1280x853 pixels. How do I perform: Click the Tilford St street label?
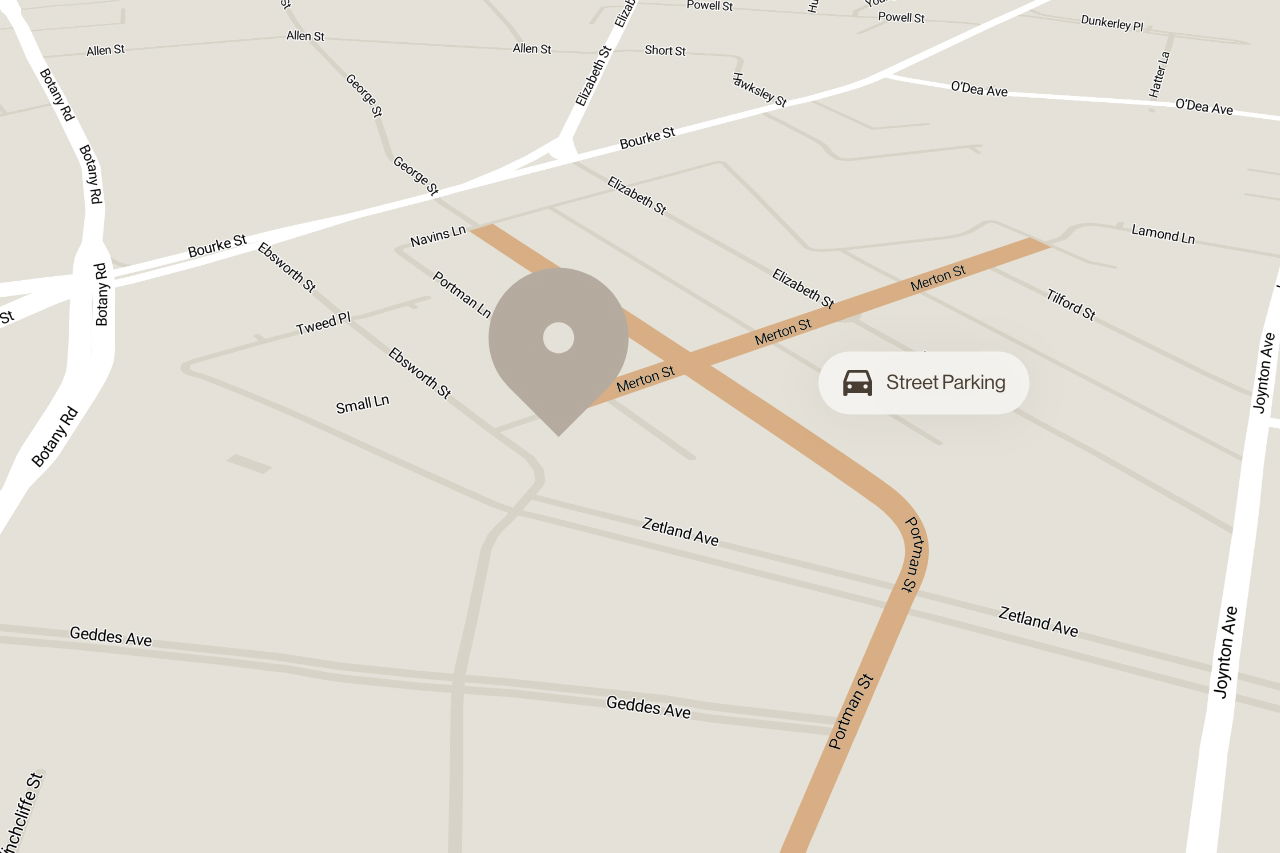coord(1071,304)
